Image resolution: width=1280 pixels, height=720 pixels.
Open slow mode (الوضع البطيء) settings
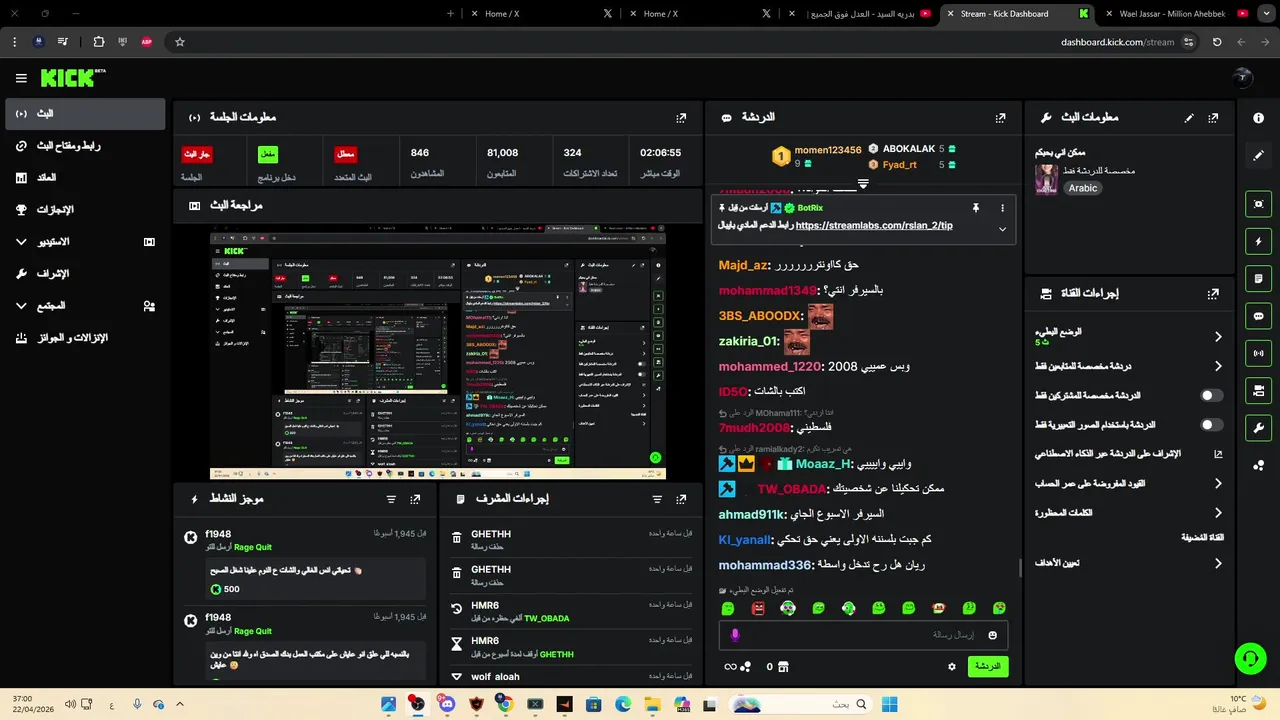point(1129,337)
